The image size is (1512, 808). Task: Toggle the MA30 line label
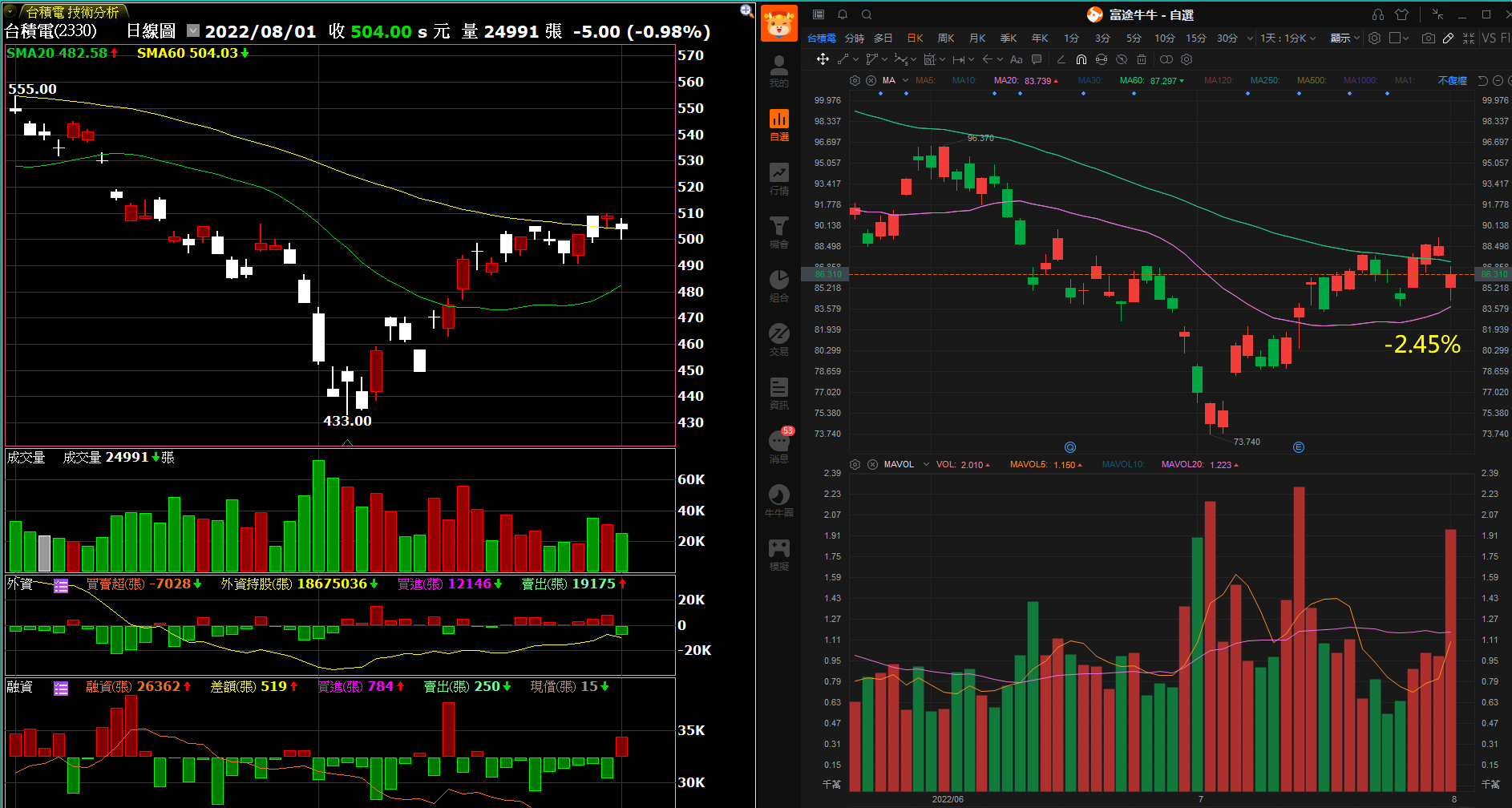1090,80
